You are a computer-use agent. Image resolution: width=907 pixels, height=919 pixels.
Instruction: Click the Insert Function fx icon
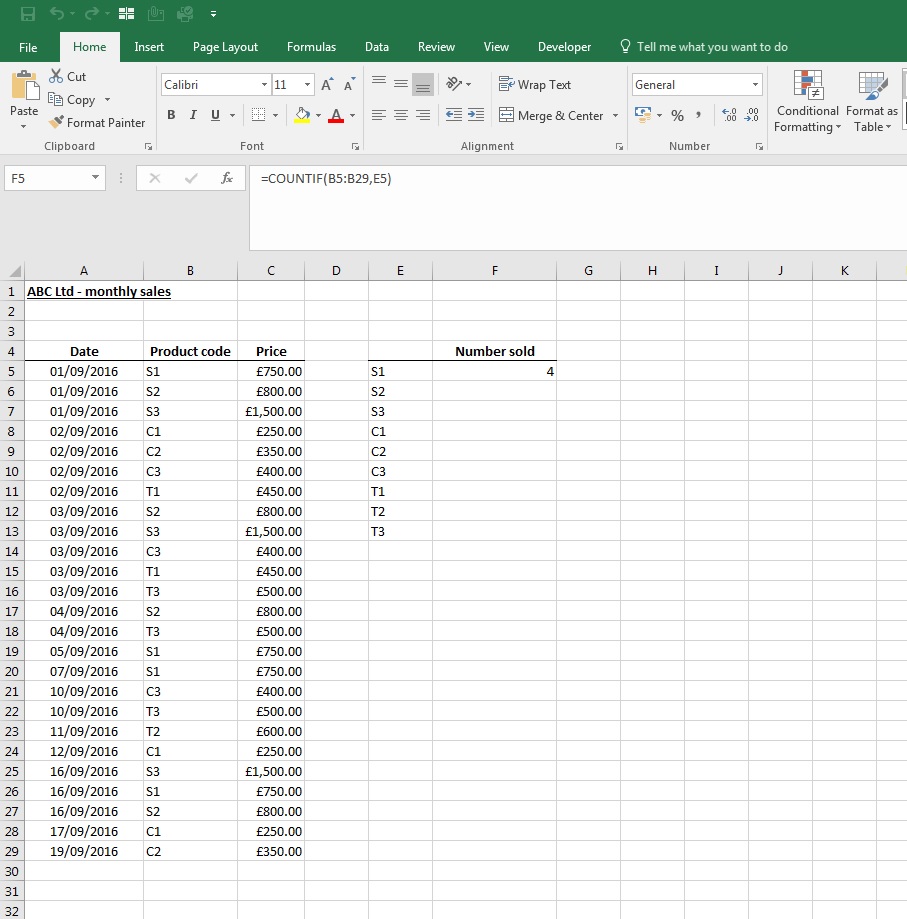pyautogui.click(x=227, y=178)
